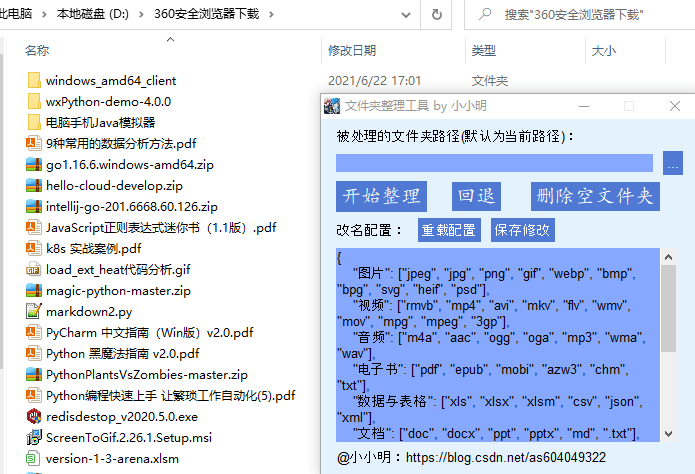Sort files by the 修改日期 column header
This screenshot has width=695, height=474.
coord(352,51)
